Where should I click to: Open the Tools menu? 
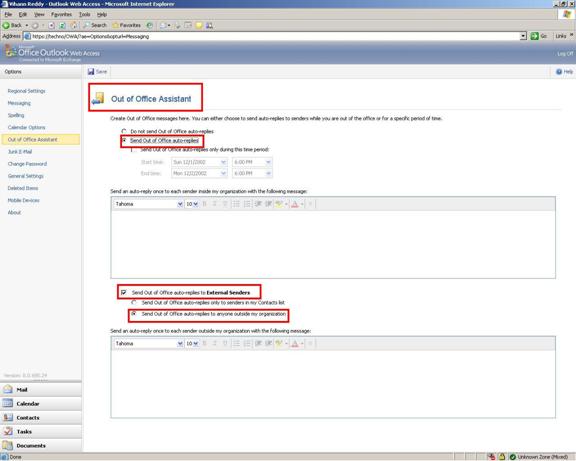(x=84, y=14)
